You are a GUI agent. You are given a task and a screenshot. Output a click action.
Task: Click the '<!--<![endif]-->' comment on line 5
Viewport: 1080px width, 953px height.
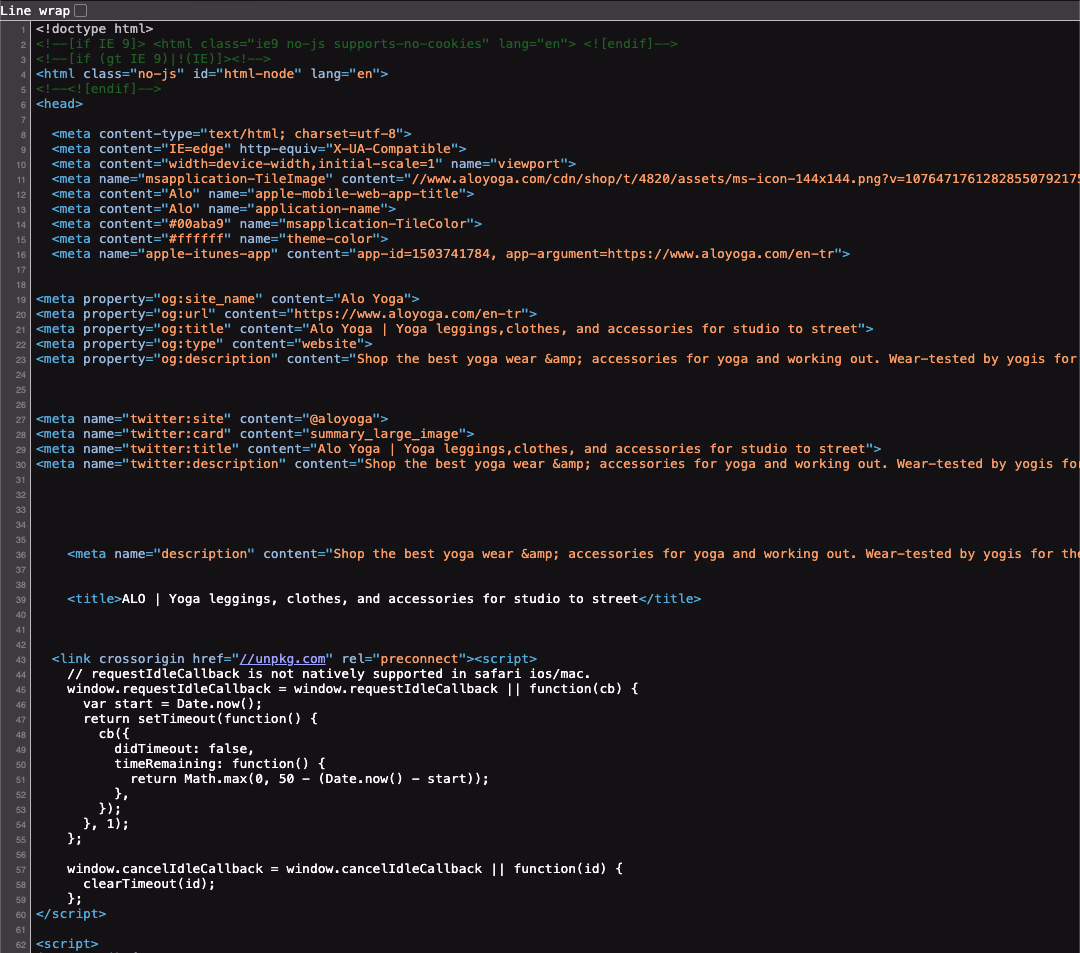click(98, 89)
